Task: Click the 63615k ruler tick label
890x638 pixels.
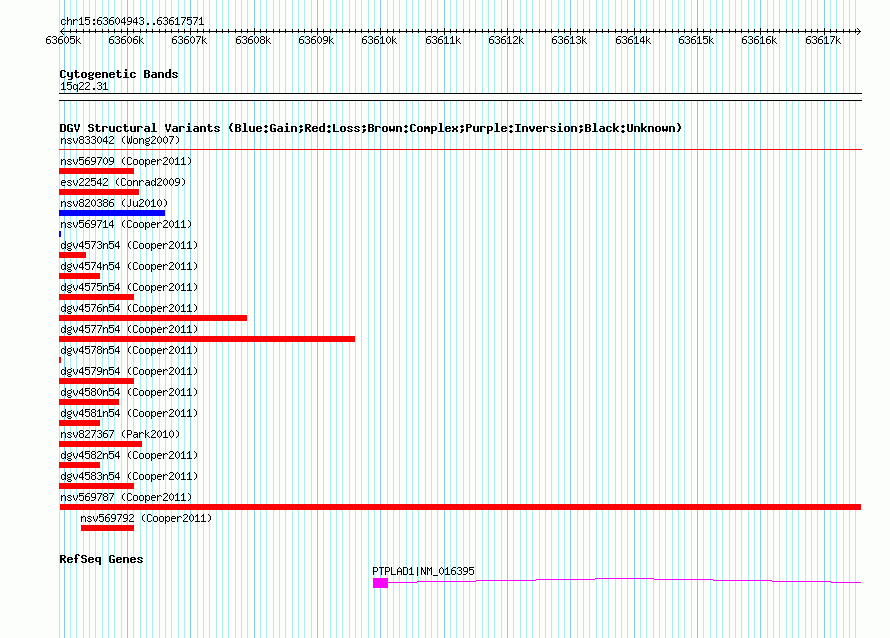Action: point(696,40)
